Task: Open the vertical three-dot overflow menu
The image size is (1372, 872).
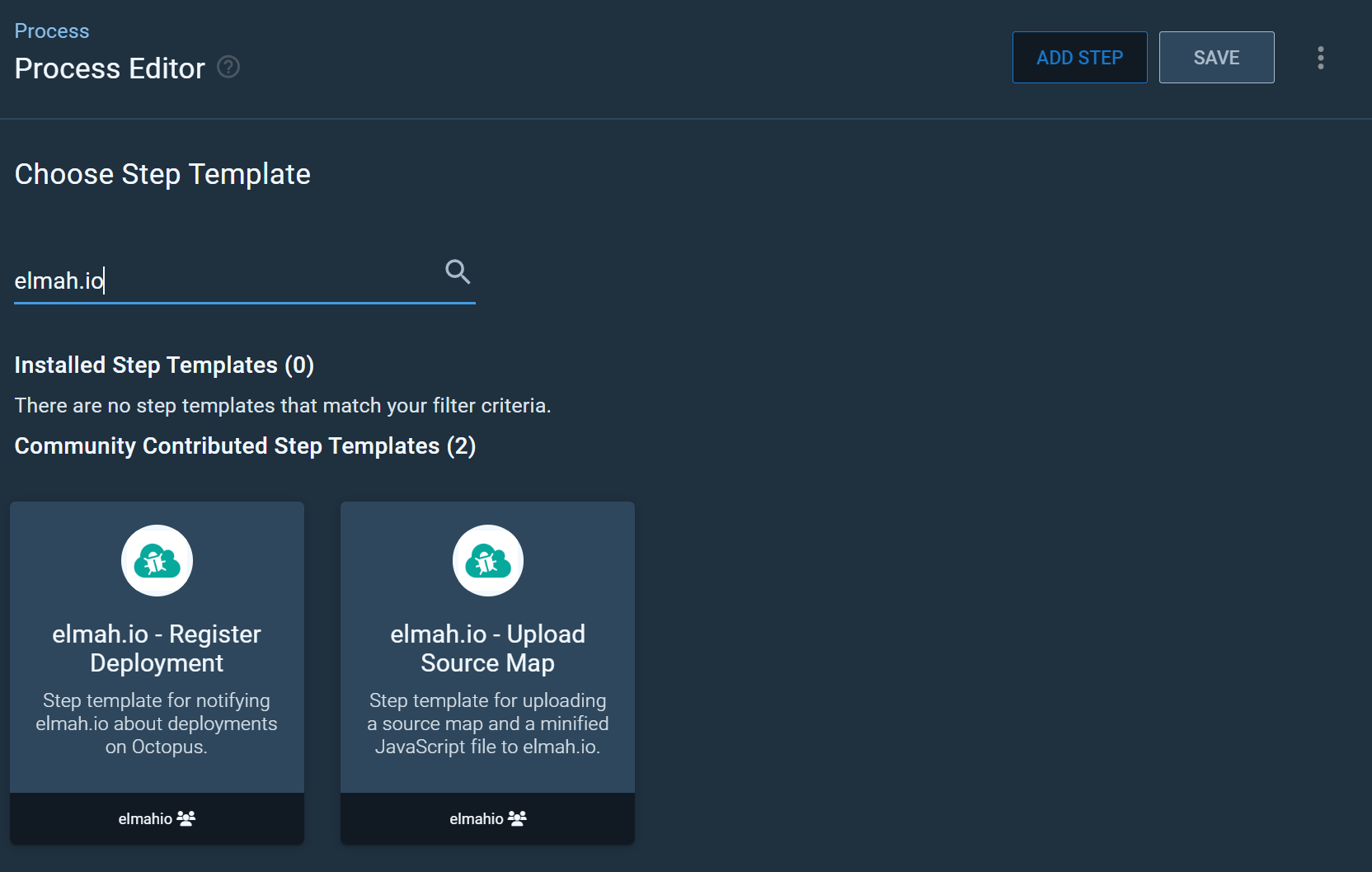Action: click(x=1321, y=58)
